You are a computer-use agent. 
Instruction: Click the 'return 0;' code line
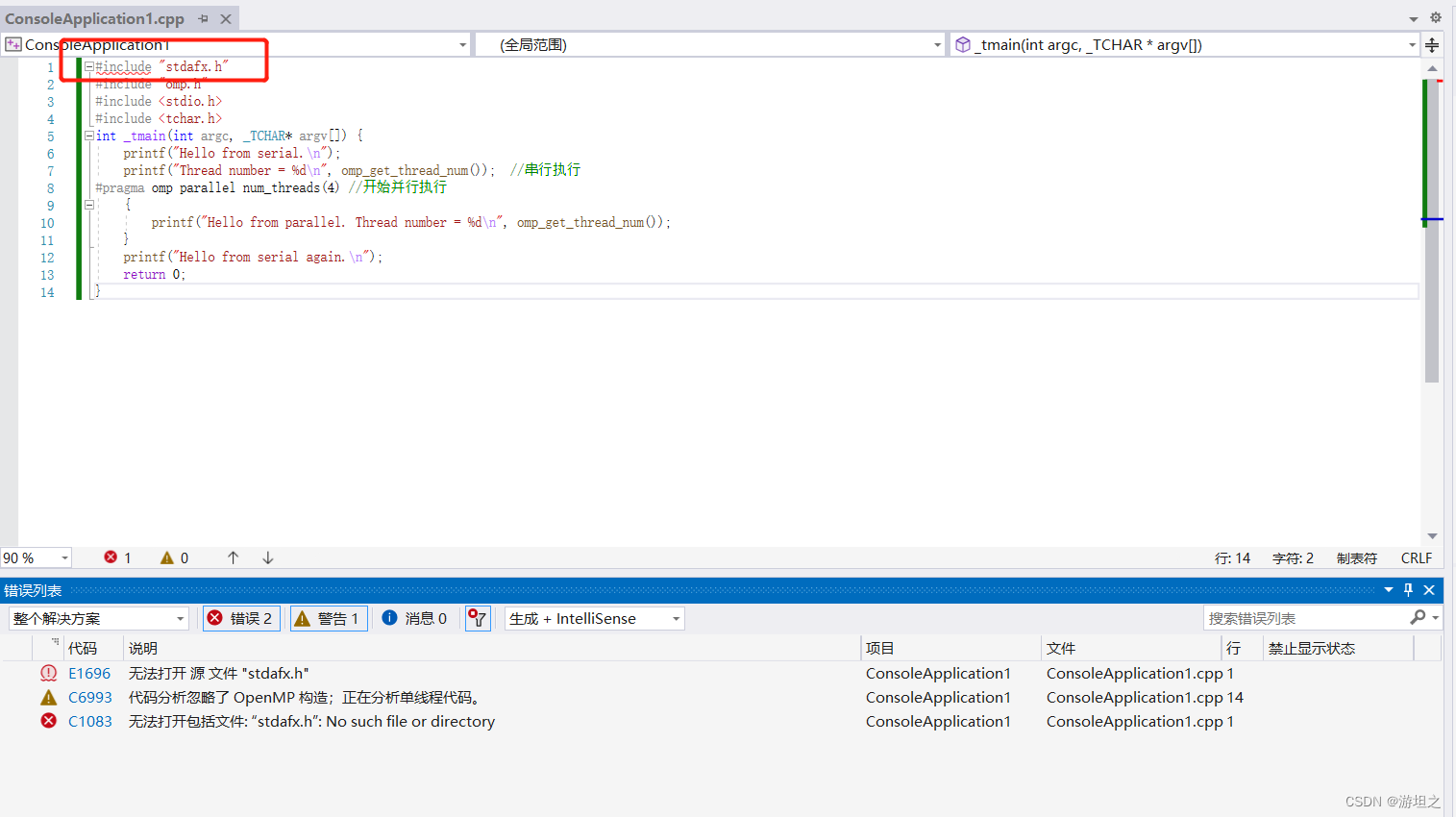(x=154, y=275)
